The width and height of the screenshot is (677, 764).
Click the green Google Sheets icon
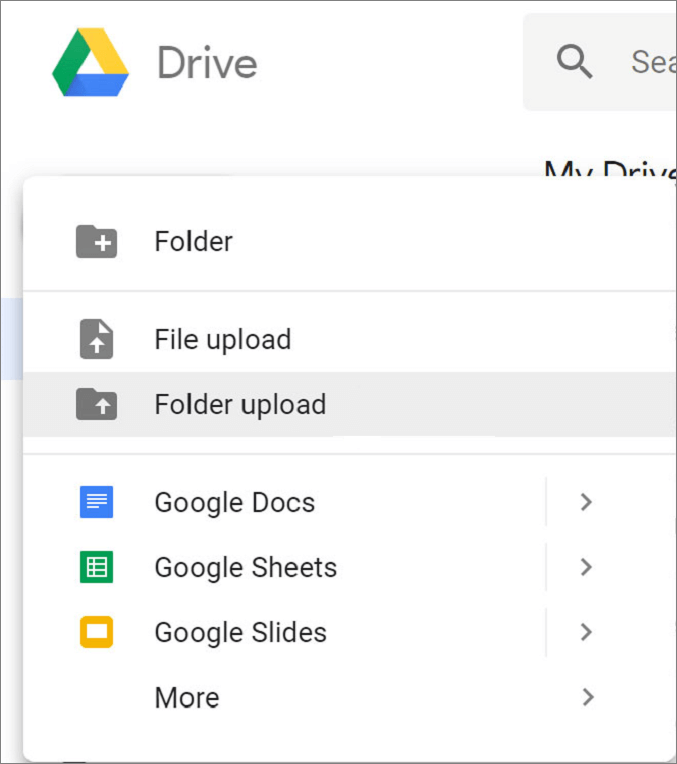tap(96, 567)
